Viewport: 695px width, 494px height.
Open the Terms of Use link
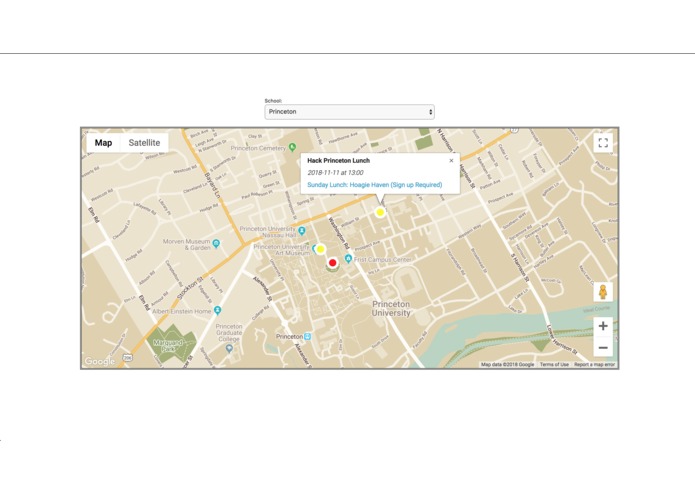pos(554,365)
